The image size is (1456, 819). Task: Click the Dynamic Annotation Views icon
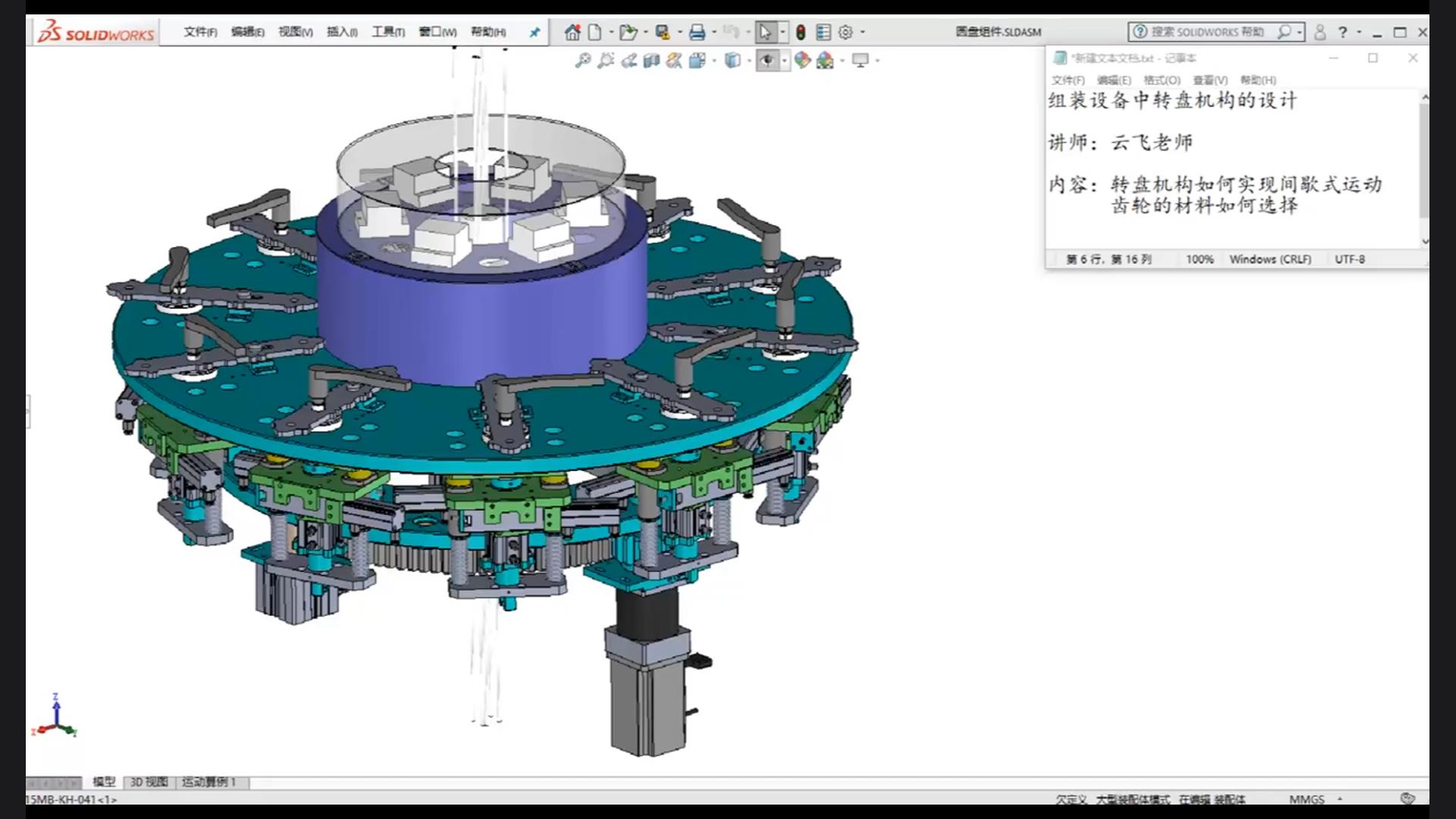(674, 61)
